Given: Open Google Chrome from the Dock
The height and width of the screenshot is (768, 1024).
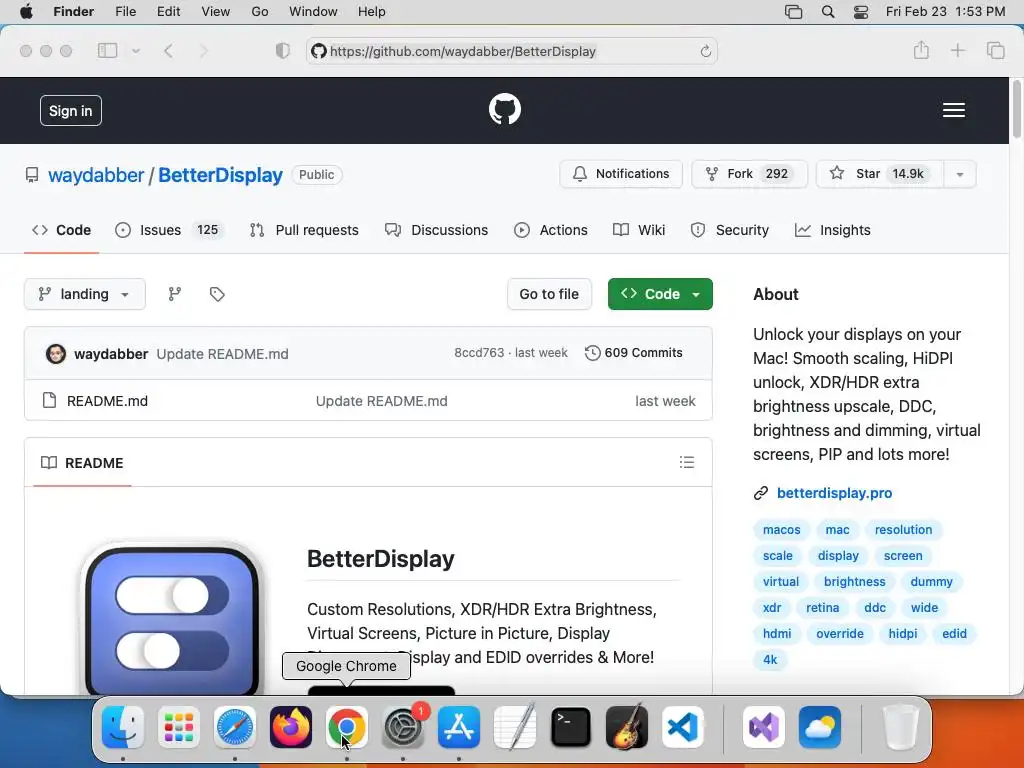Looking at the screenshot, I should coord(347,727).
